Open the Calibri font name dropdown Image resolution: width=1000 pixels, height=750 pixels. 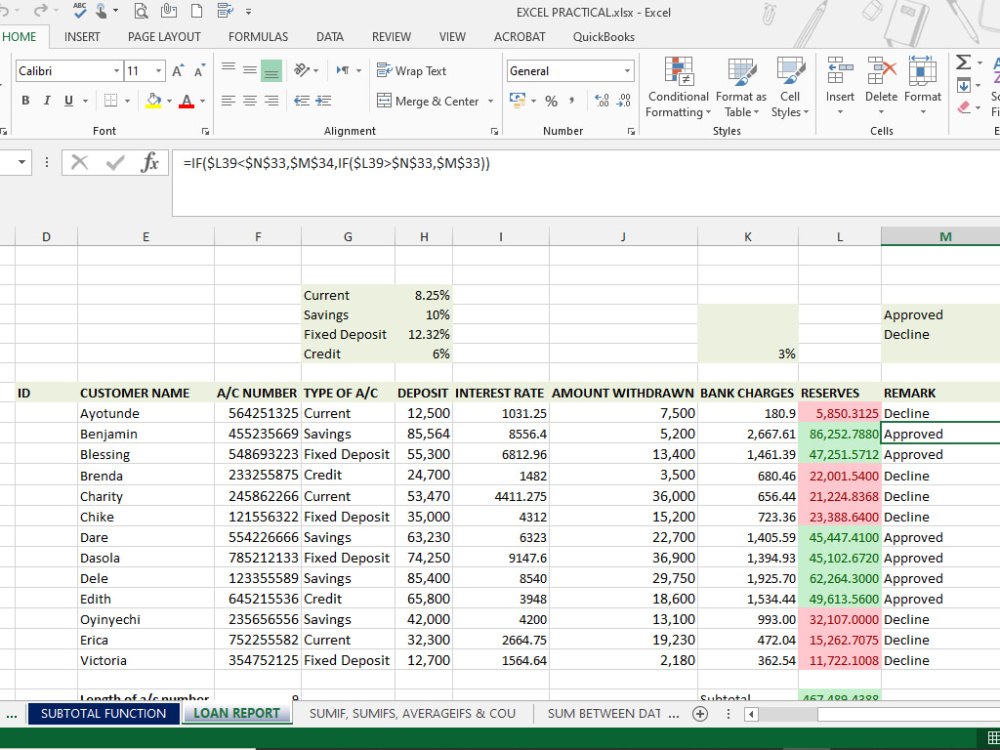click(x=116, y=71)
